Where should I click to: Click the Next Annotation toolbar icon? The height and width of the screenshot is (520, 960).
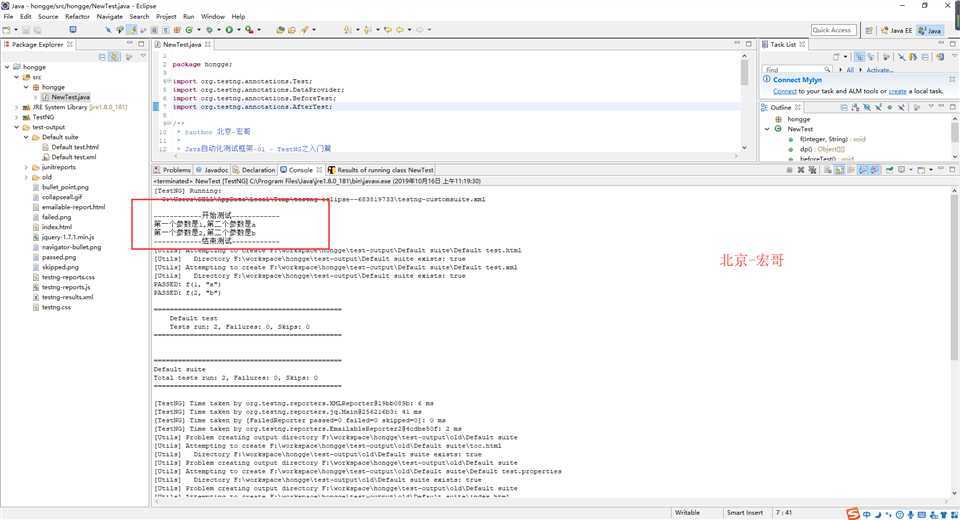[347, 29]
